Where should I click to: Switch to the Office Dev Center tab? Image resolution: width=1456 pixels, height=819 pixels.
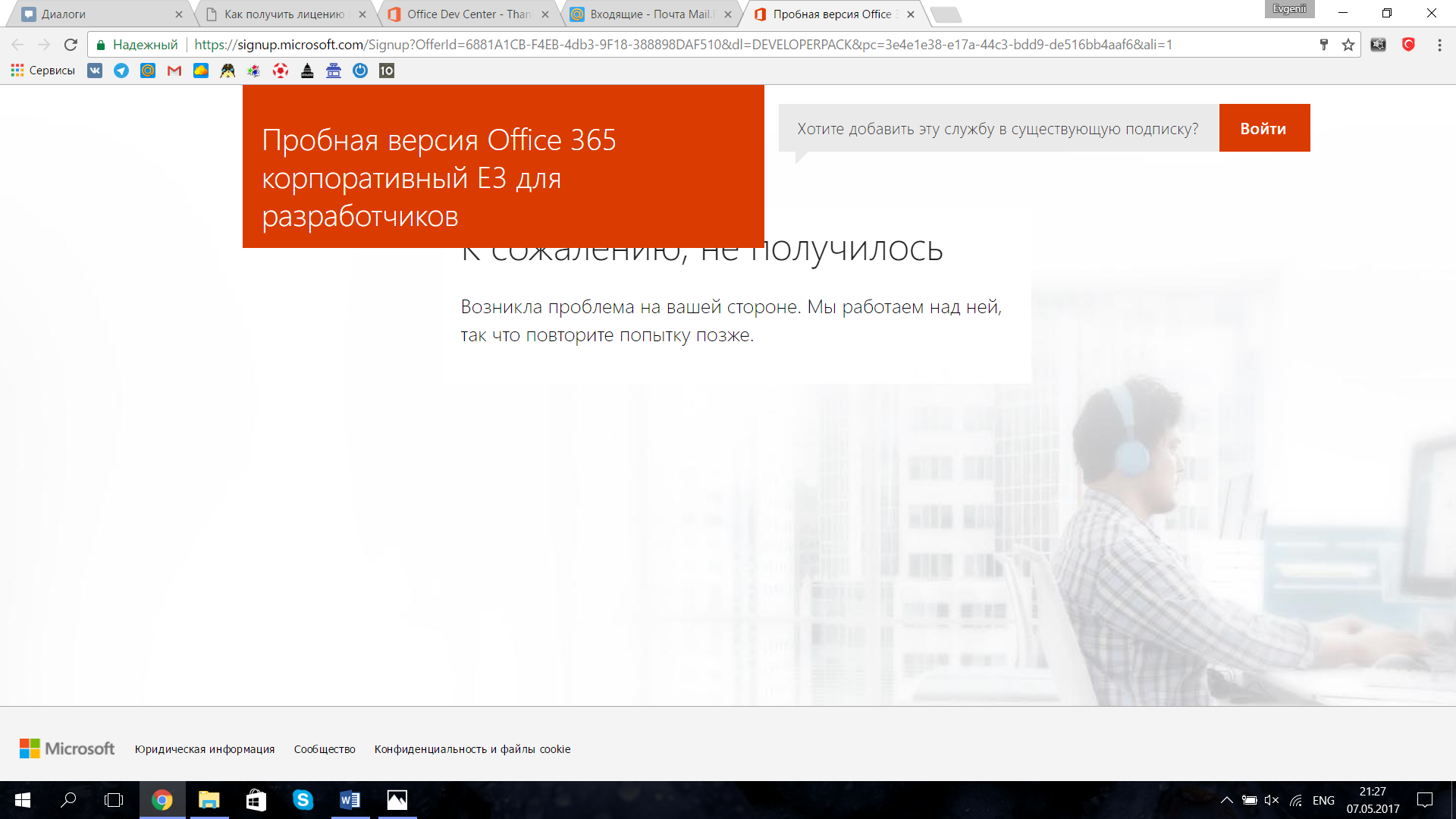[x=469, y=14]
